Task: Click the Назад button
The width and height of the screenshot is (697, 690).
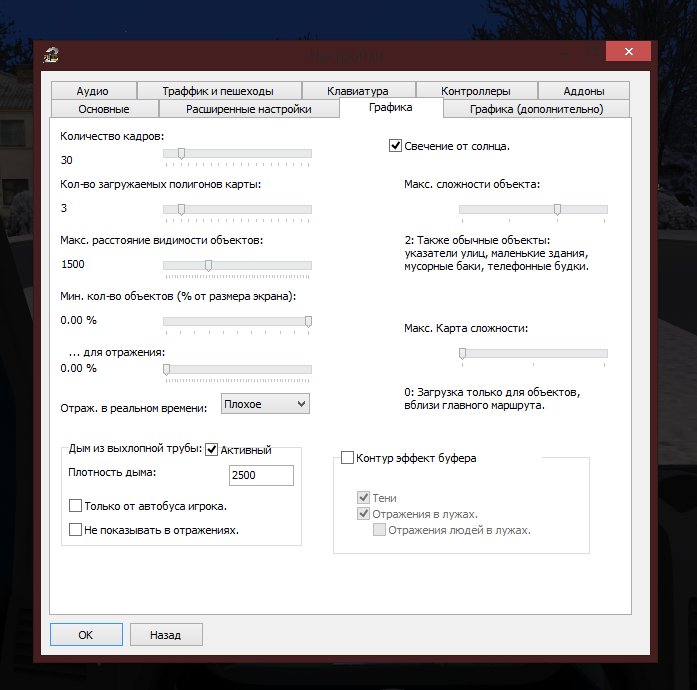Action: tap(166, 634)
